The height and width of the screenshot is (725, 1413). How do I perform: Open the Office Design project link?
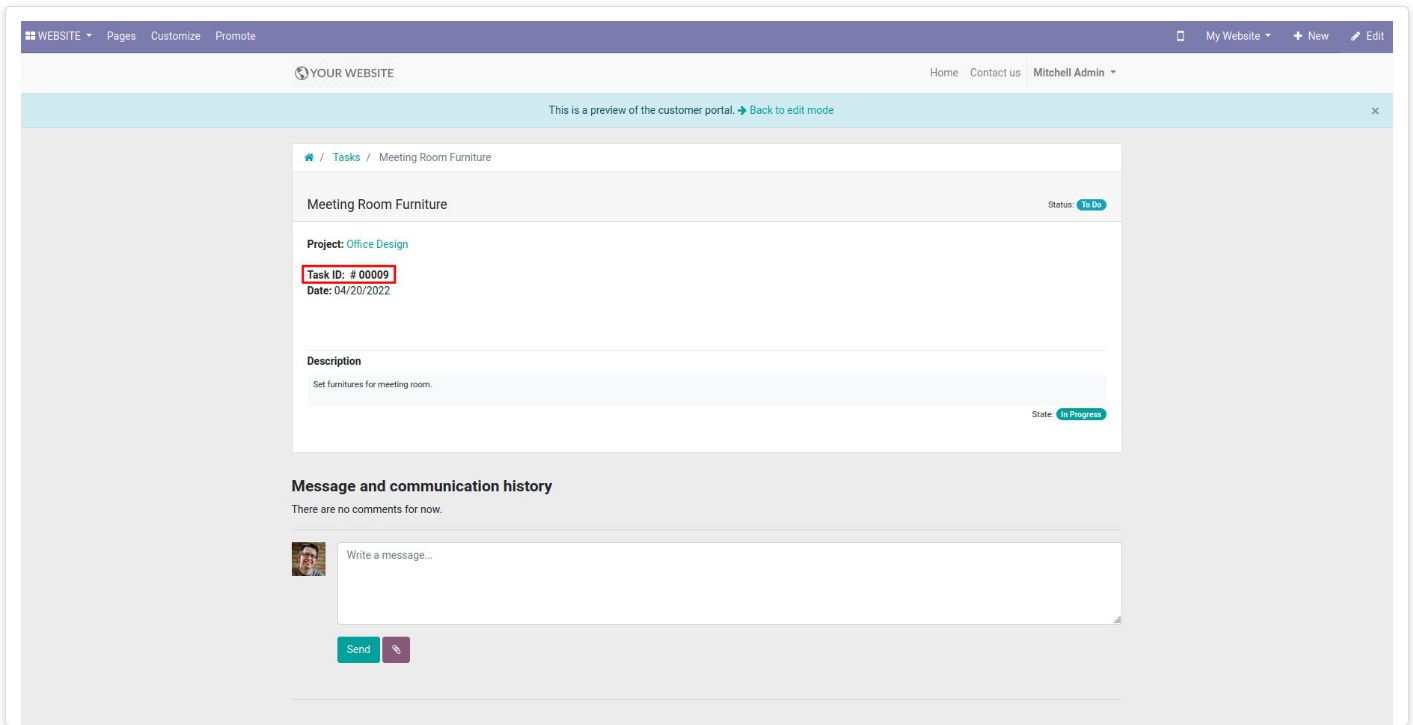pyautogui.click(x=377, y=245)
